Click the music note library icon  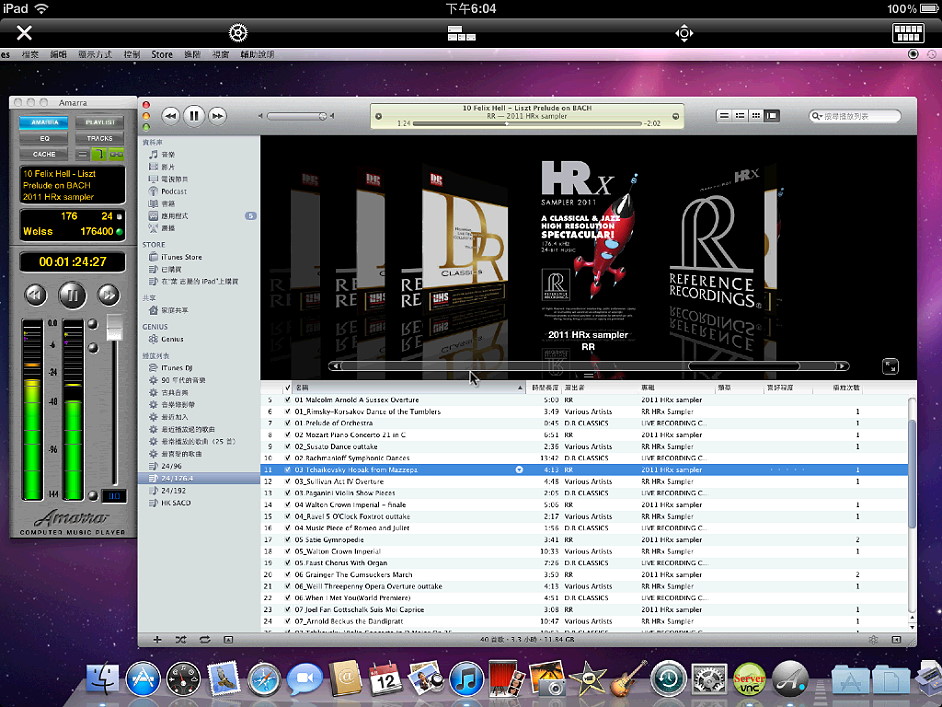click(153, 154)
